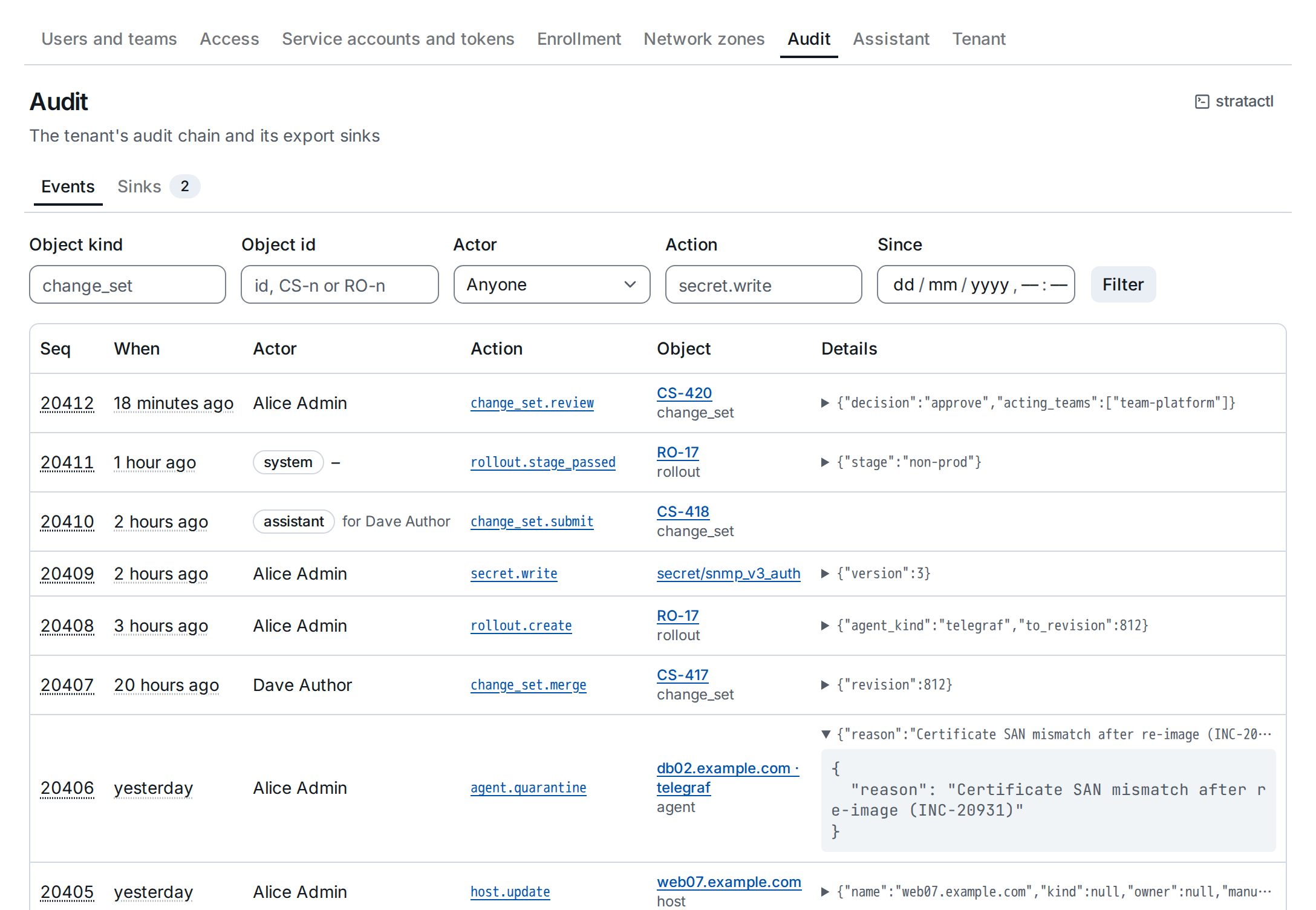
Task: Expand details of event 20412
Action: click(x=825, y=403)
